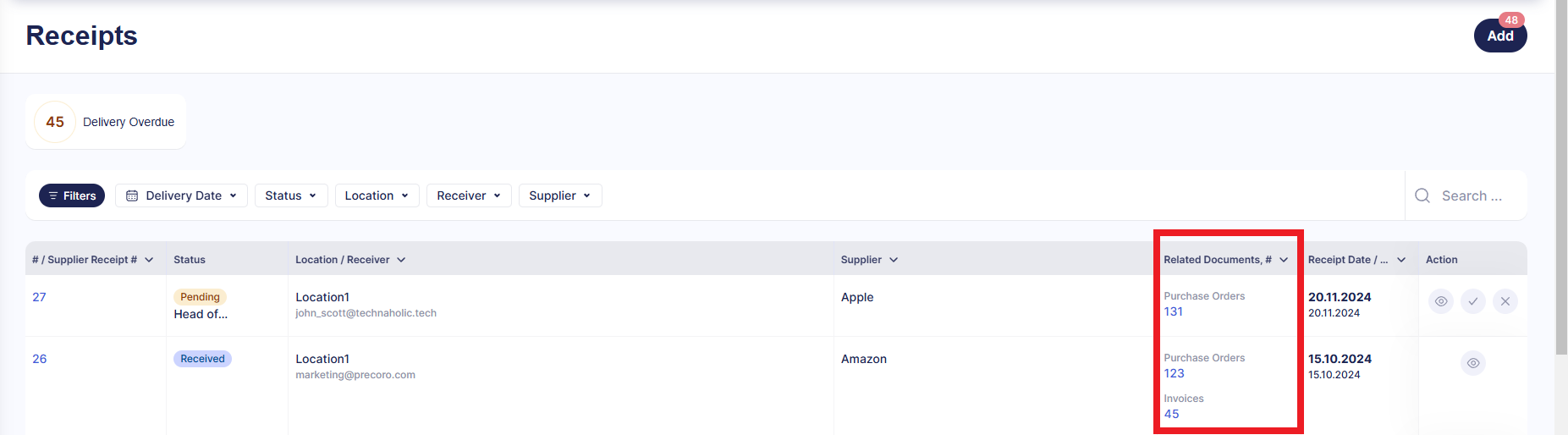Open the Delivery Date filter dropdown
This screenshot has width=1568, height=435.
(181, 195)
